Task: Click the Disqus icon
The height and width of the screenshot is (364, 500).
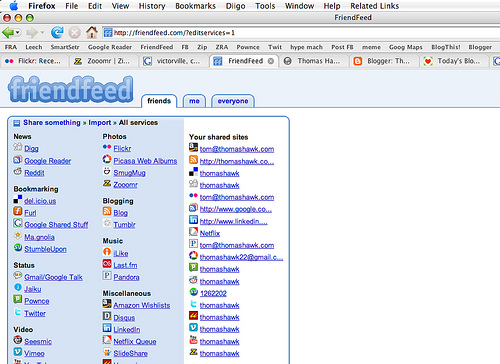Action: (x=107, y=316)
